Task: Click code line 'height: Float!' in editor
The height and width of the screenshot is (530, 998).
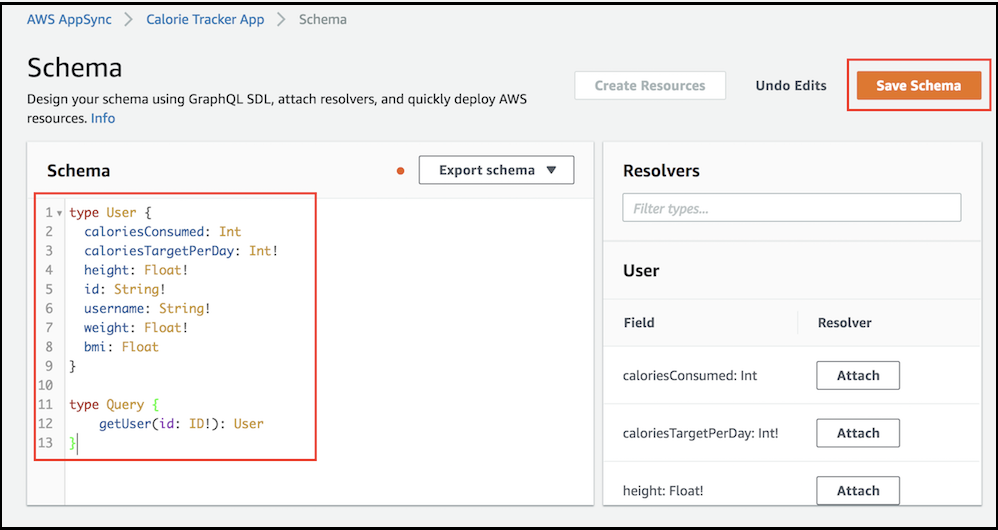Action: tap(136, 270)
